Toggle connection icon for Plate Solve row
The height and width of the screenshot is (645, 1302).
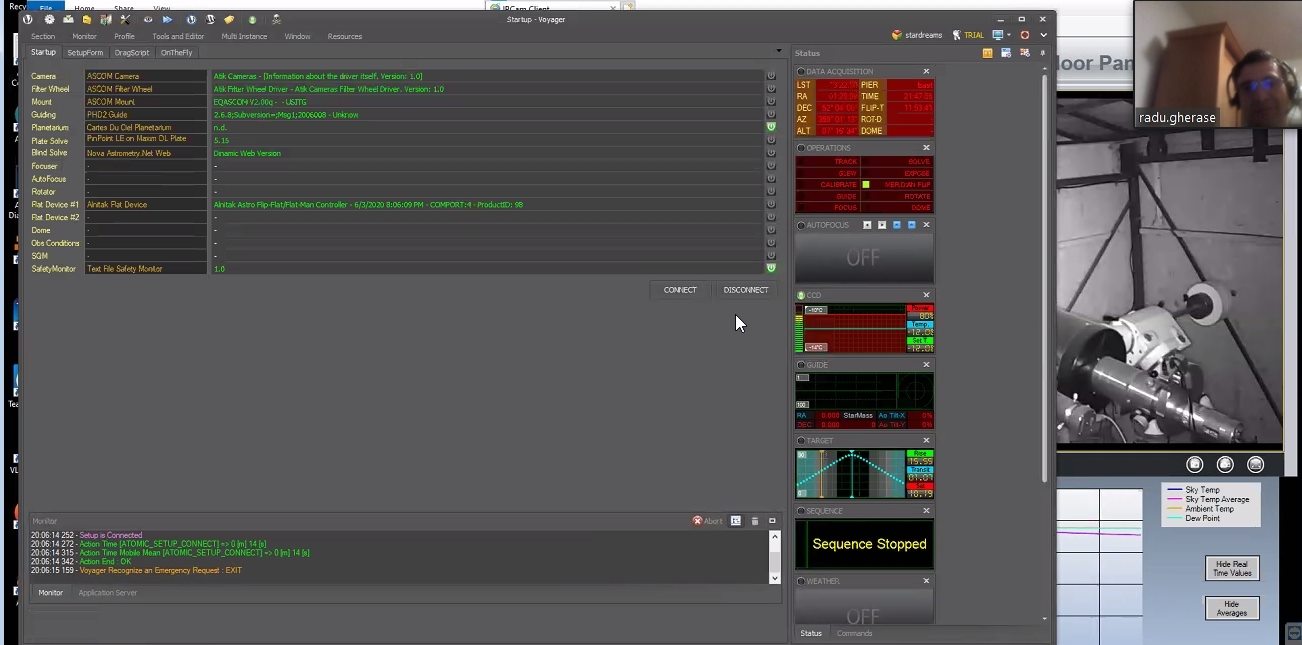pyautogui.click(x=771, y=140)
